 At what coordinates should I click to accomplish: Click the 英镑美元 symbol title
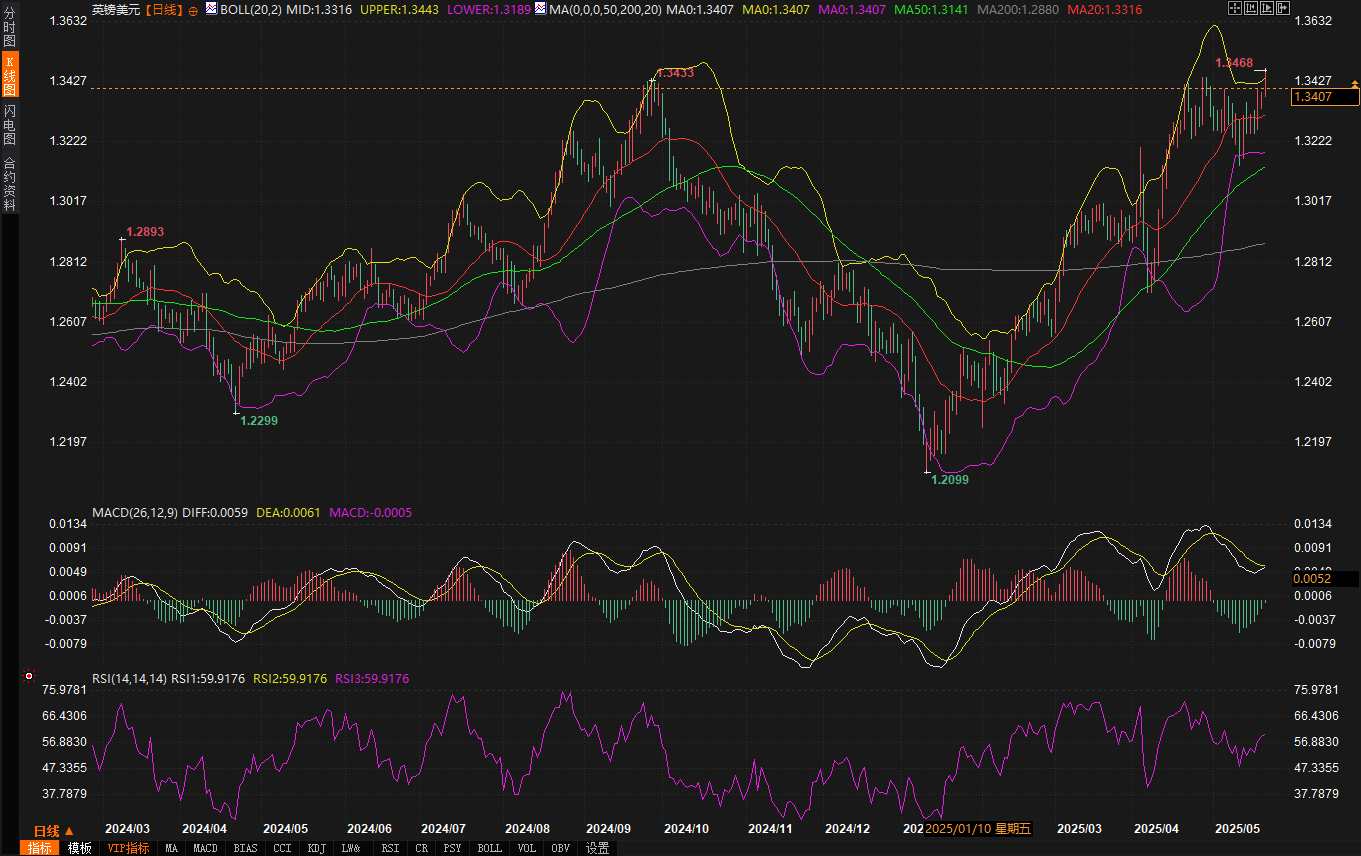coord(116,10)
